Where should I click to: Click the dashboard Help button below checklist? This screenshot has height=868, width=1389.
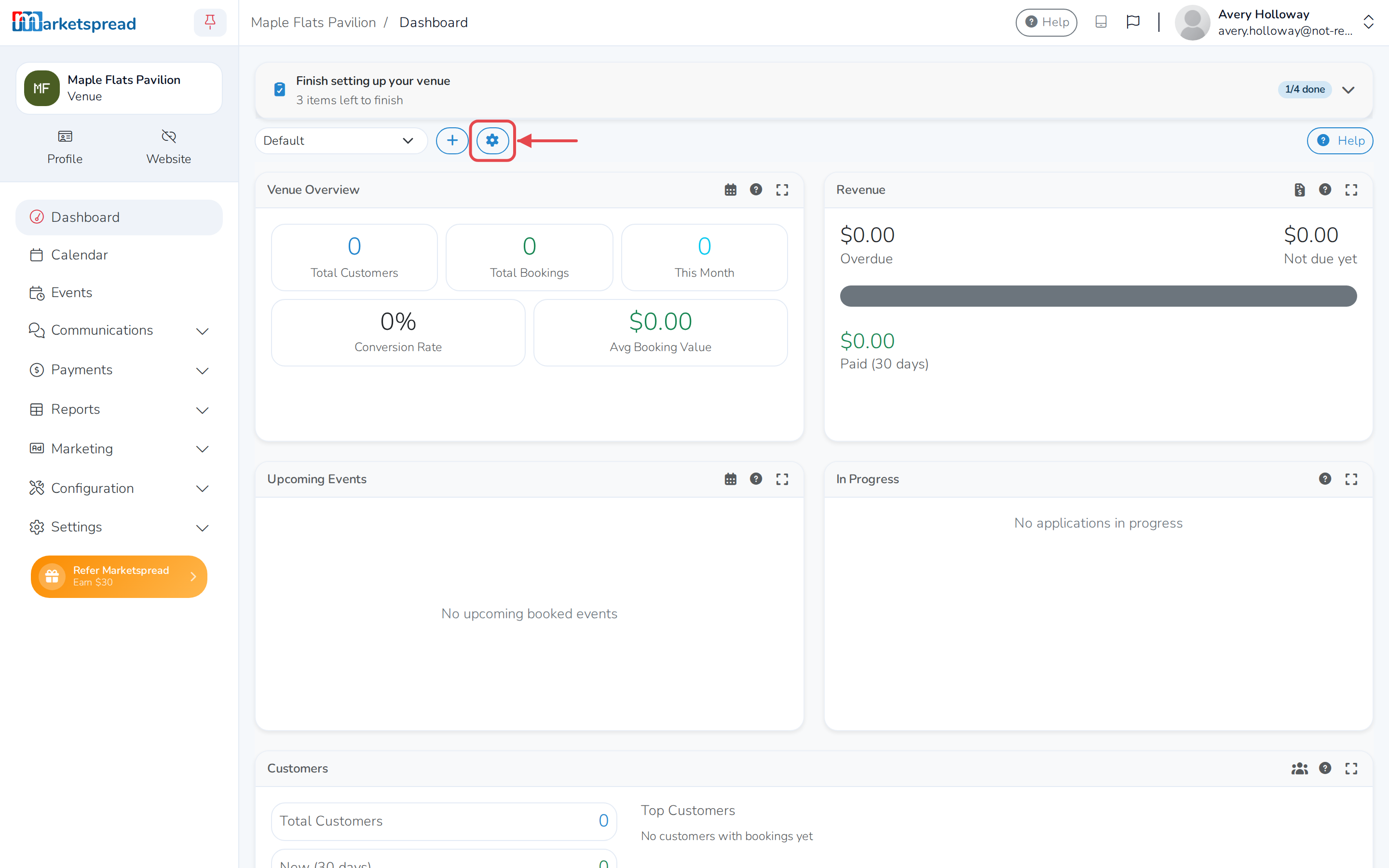(x=1340, y=141)
